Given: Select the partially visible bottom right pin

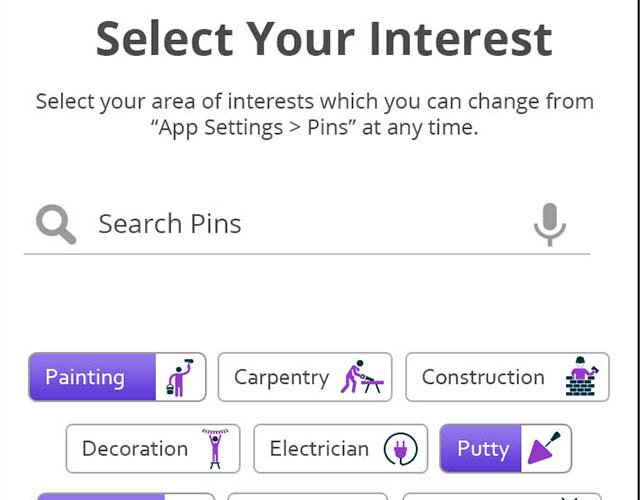Looking at the screenshot, I should click(505, 496).
